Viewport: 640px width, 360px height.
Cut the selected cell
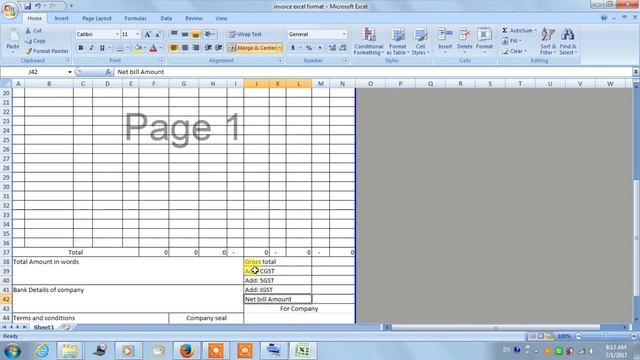click(x=34, y=31)
